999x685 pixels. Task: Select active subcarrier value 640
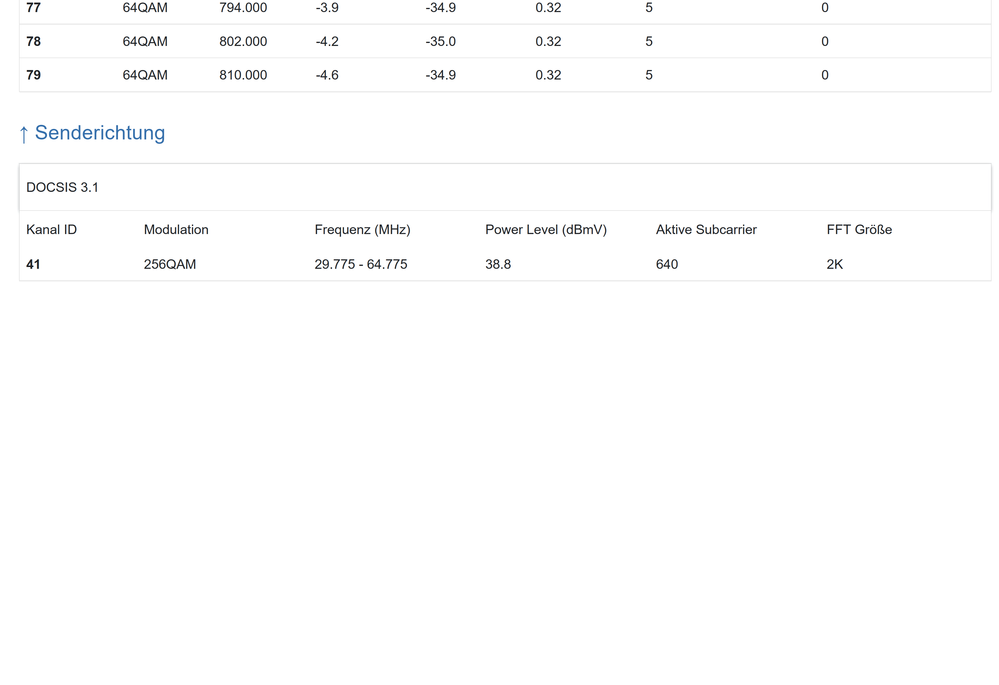point(666,264)
